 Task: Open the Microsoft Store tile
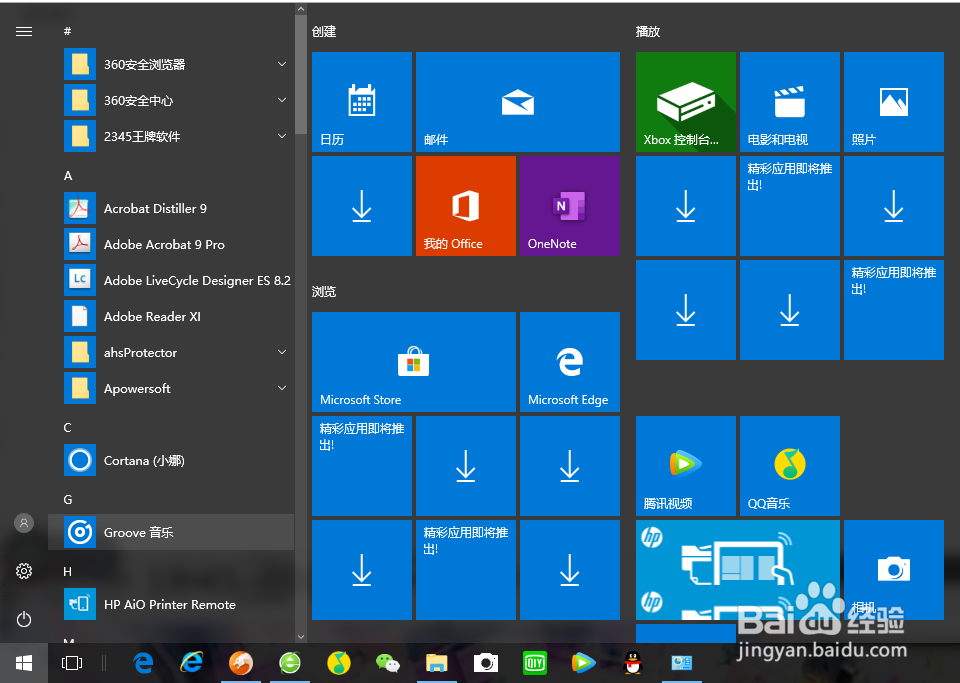click(413, 362)
